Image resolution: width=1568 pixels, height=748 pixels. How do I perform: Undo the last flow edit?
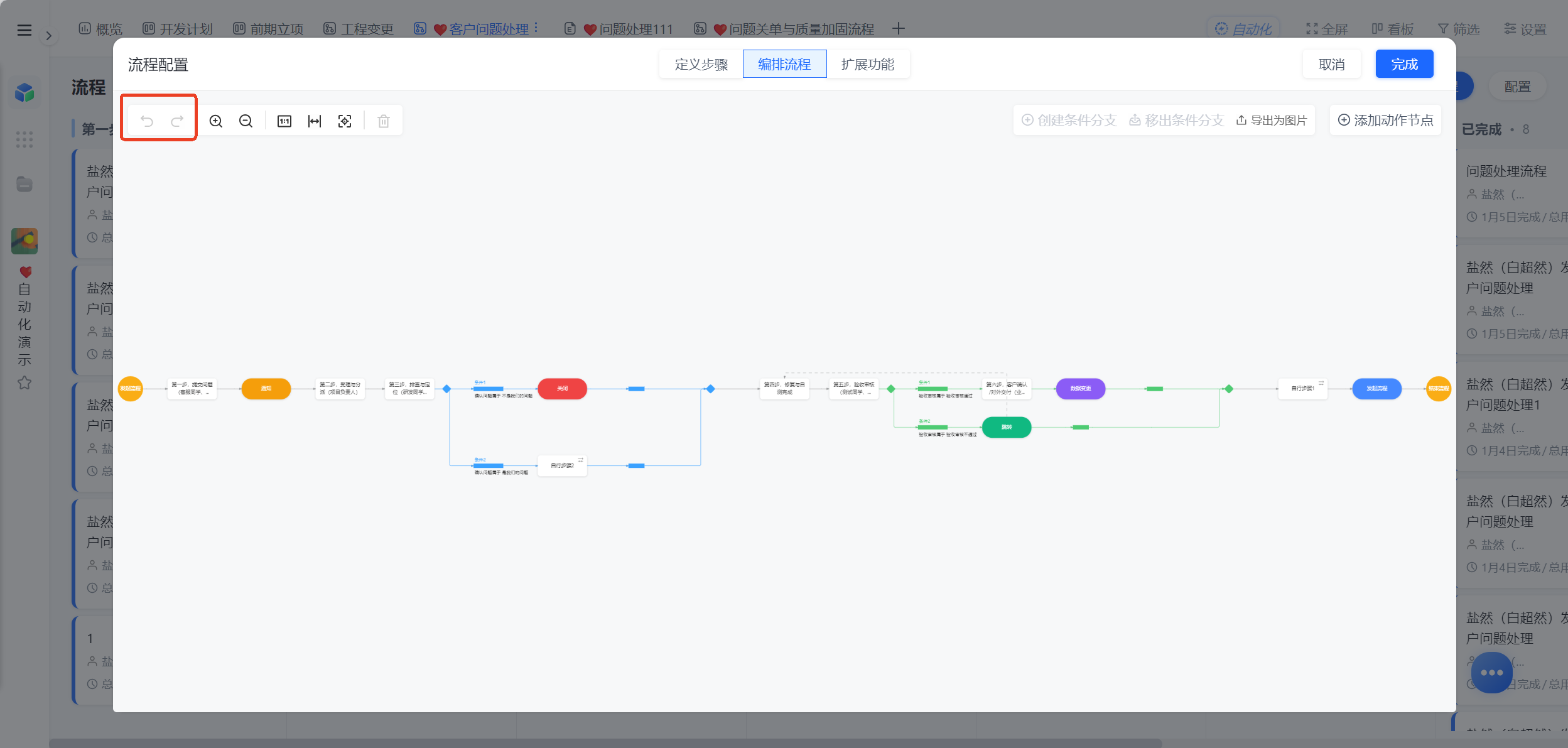pos(147,121)
